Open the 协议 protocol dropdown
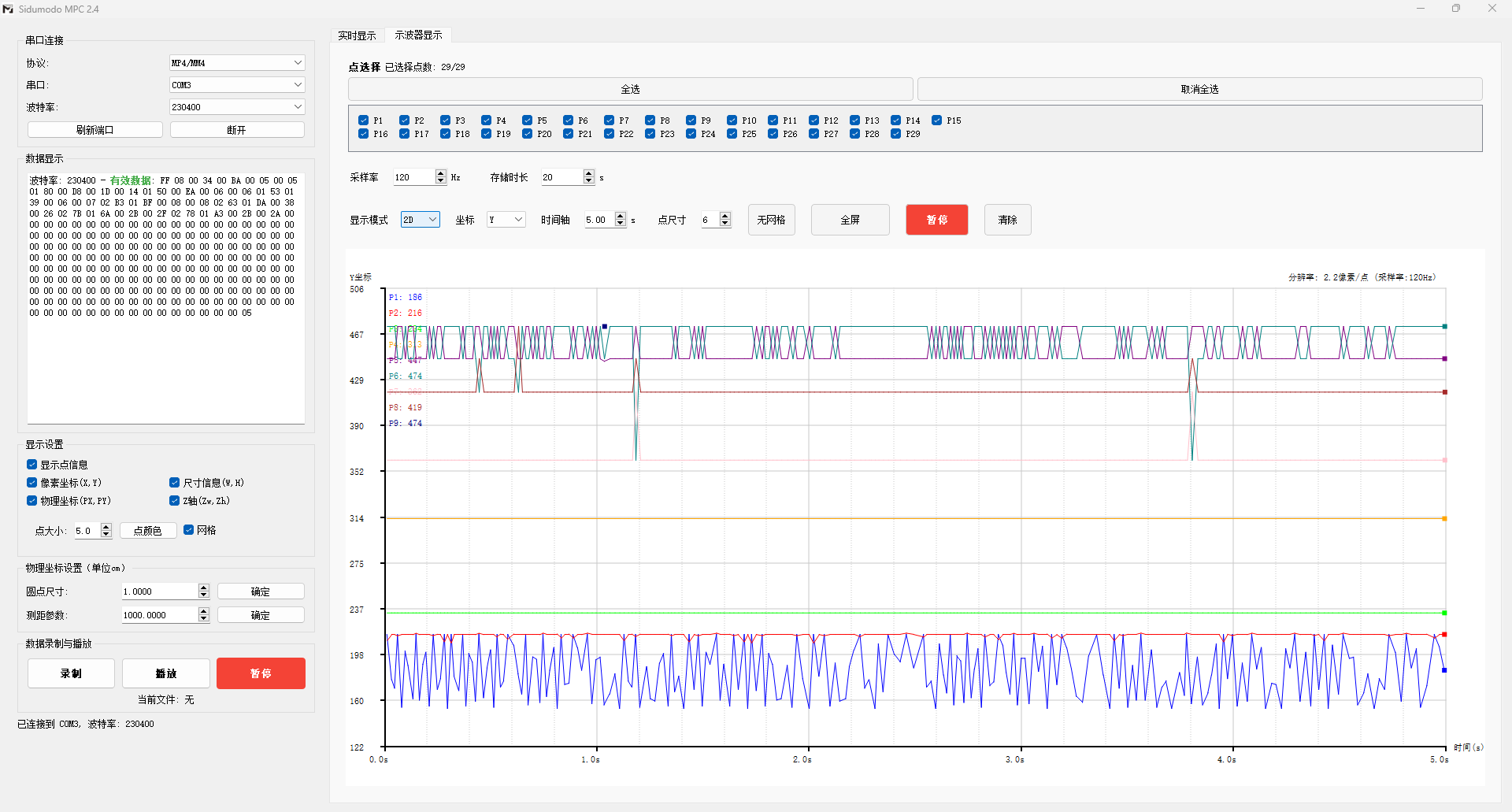The height and width of the screenshot is (812, 1512). pos(236,63)
